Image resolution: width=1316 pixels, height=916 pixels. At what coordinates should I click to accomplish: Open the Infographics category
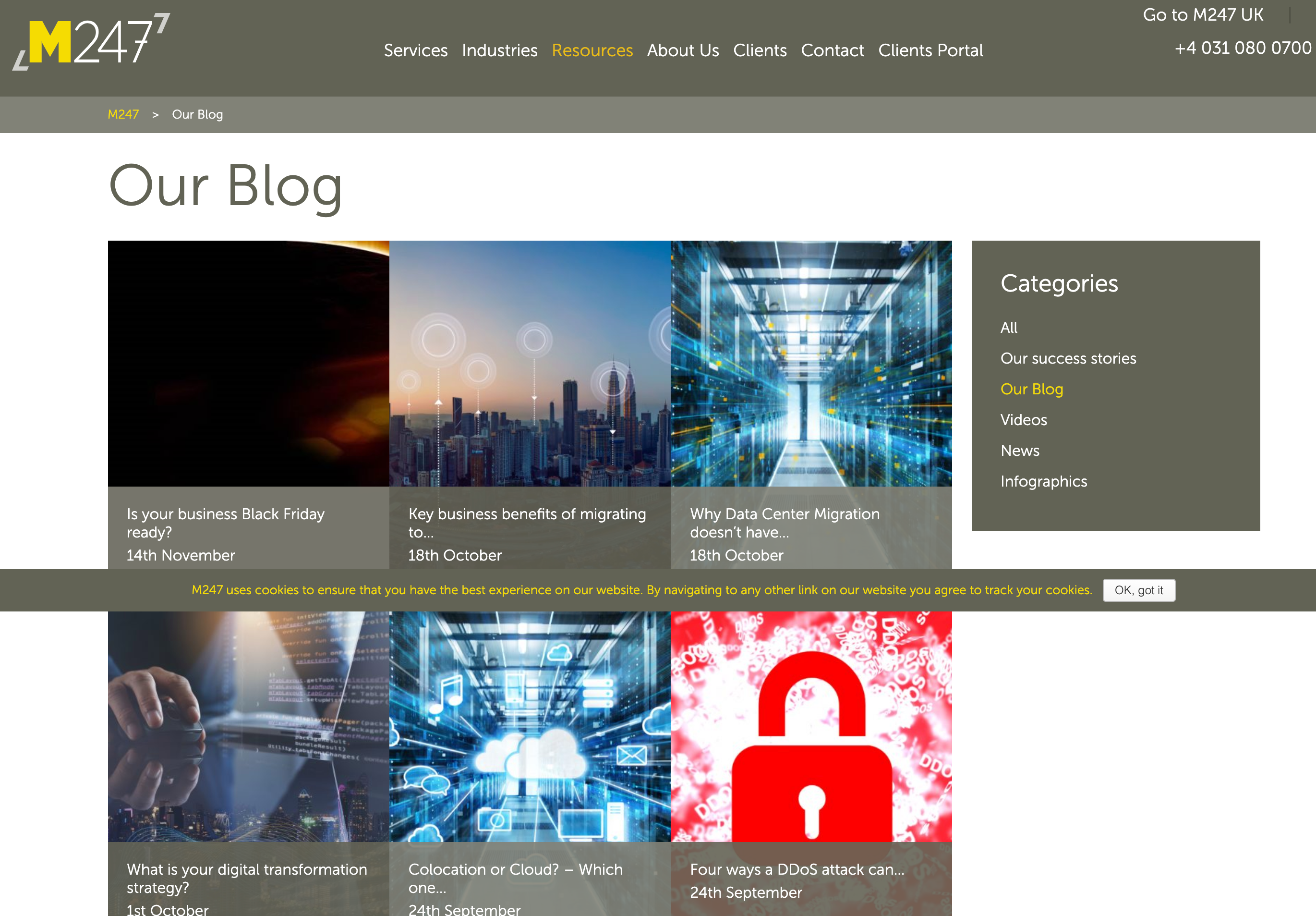tap(1043, 481)
